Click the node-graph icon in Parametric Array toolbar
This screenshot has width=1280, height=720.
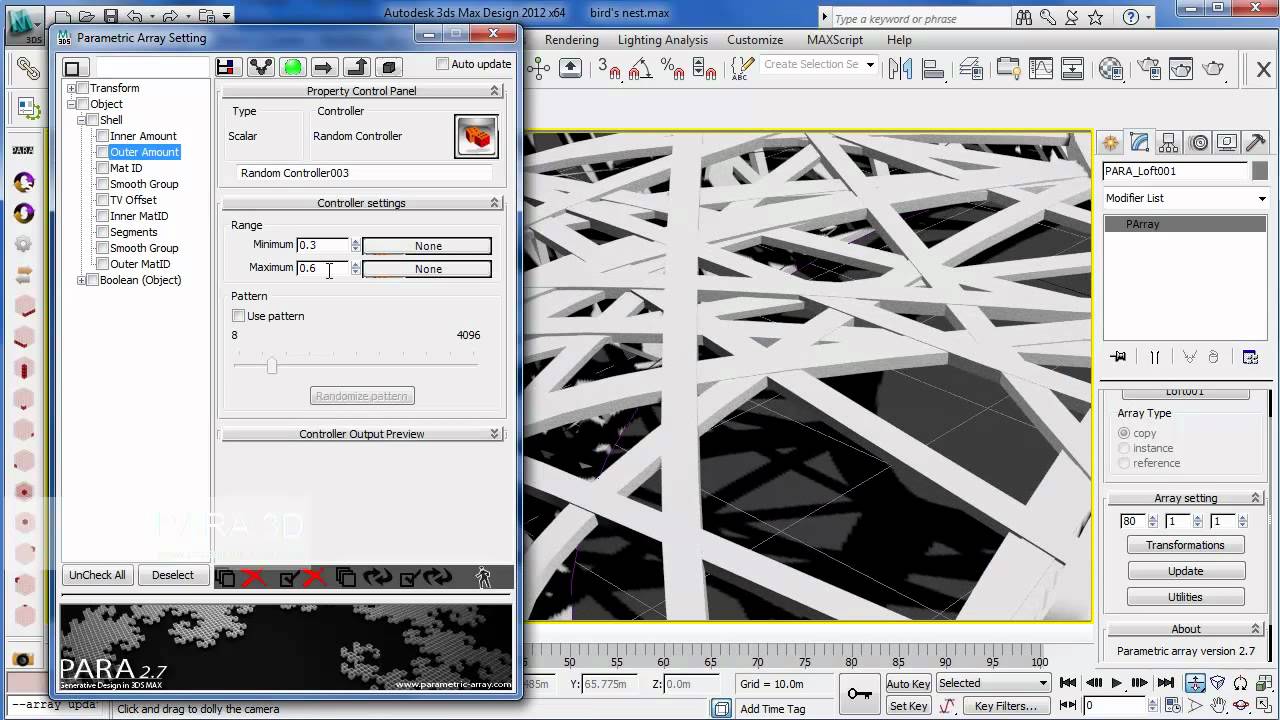(x=260, y=67)
